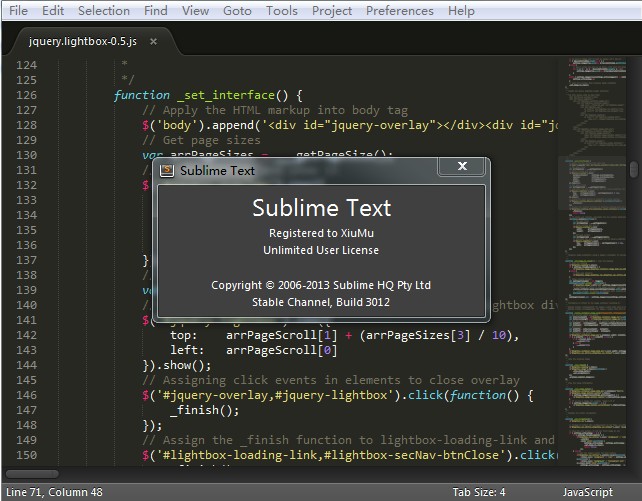Click 'Assigning click events' comment line
The image size is (642, 501).
pos(331,380)
